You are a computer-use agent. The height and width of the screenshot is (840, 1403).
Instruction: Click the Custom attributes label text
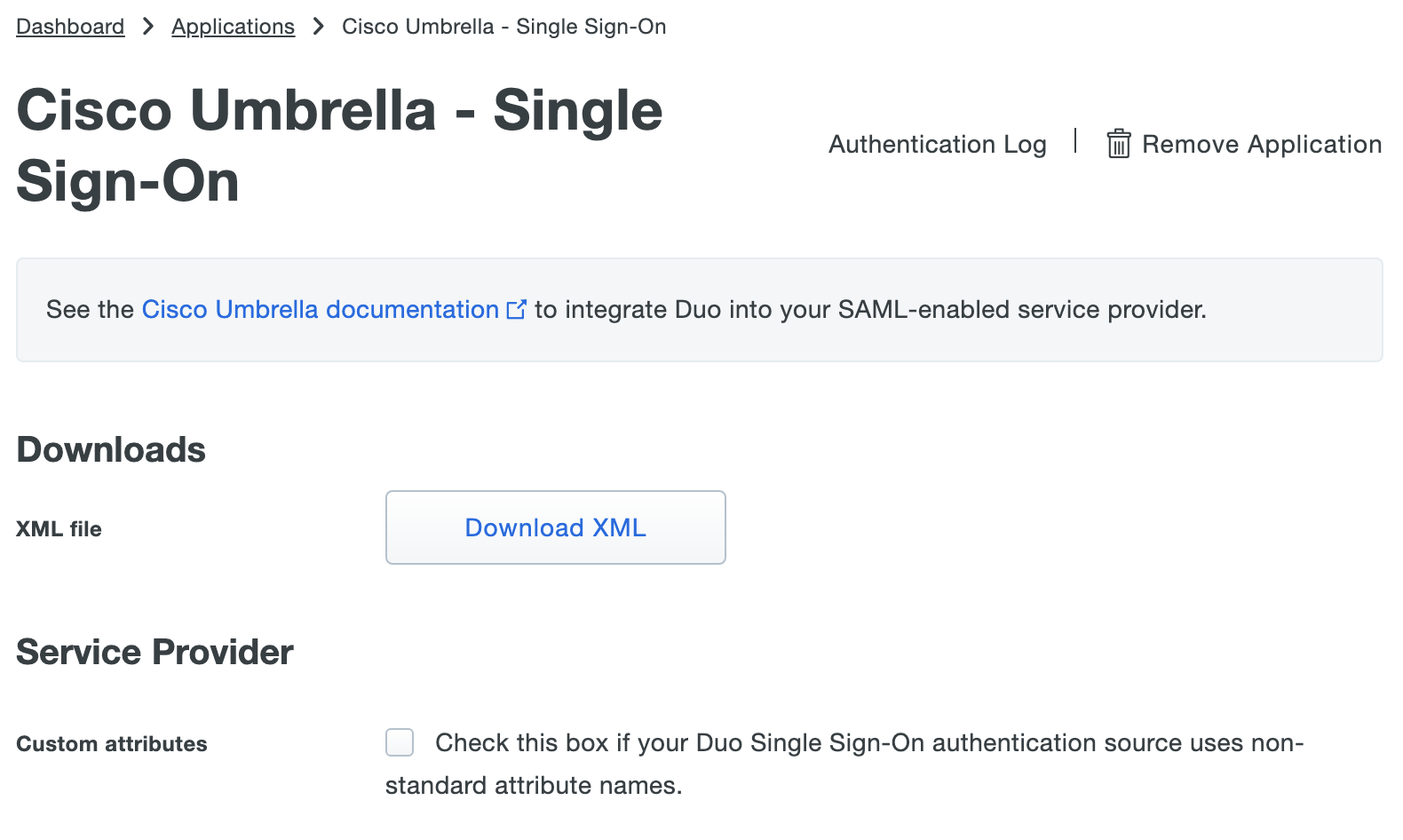pyautogui.click(x=112, y=744)
